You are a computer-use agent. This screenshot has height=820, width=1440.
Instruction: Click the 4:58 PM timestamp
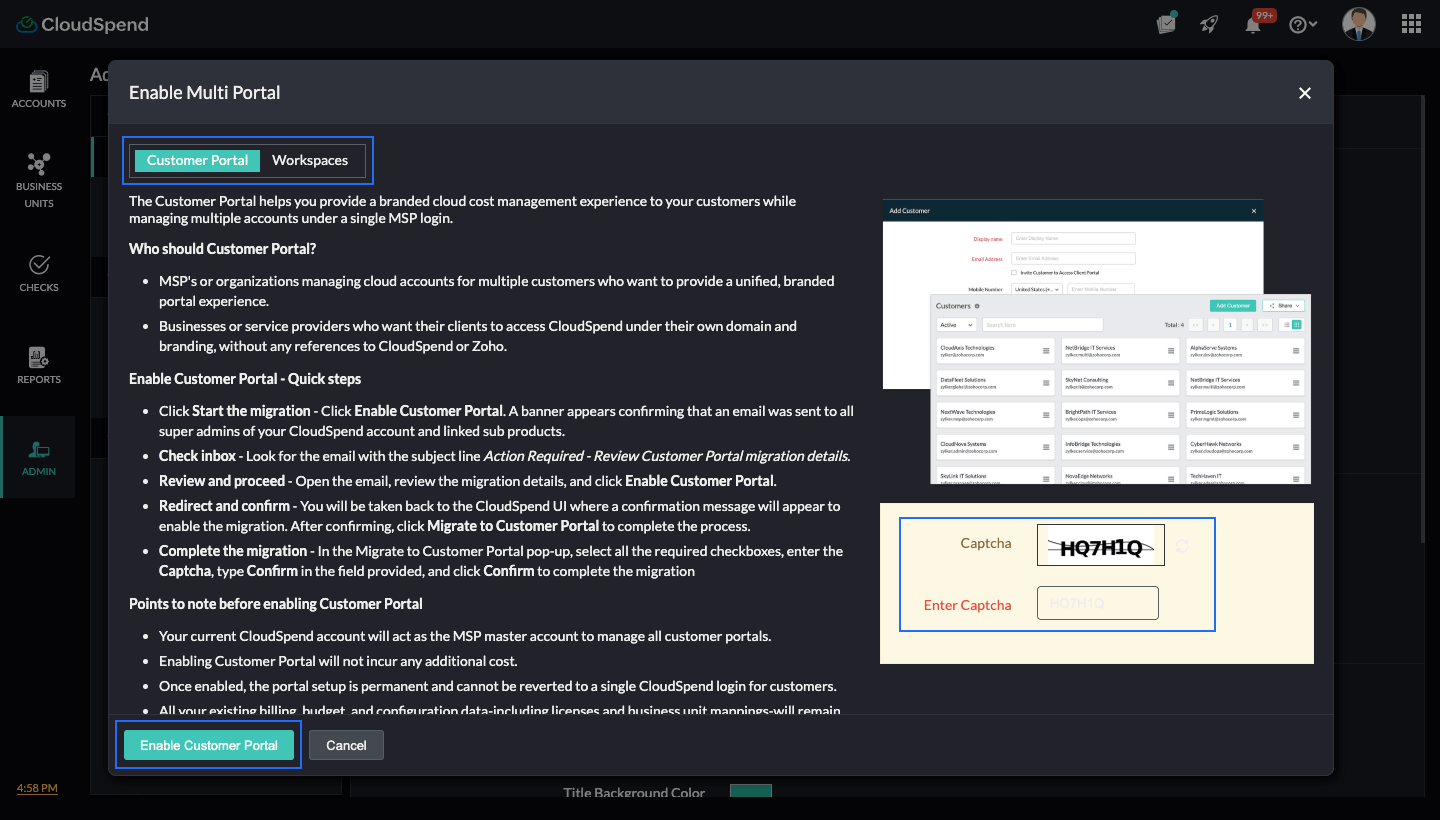tap(36, 788)
